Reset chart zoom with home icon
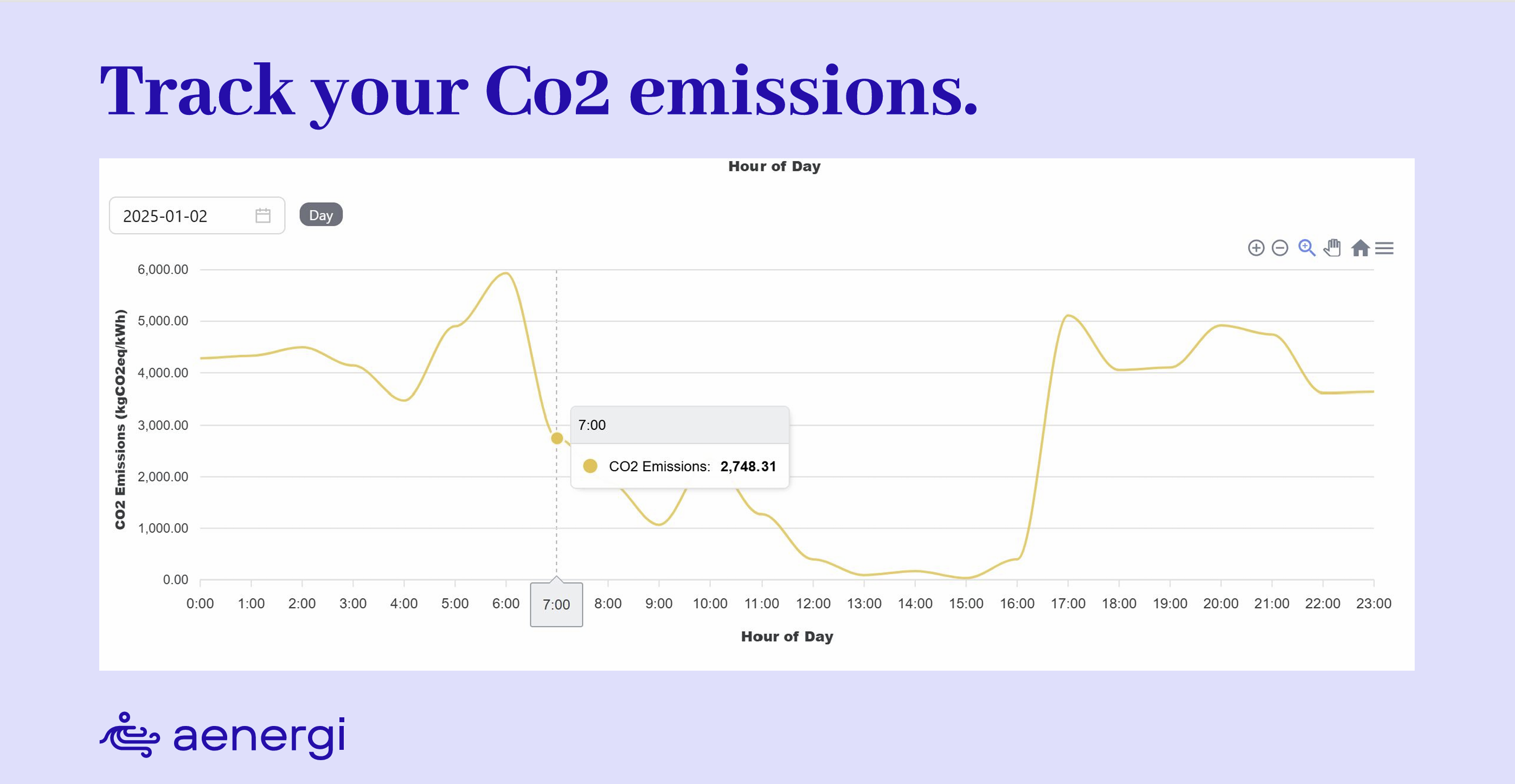 pyautogui.click(x=1360, y=248)
